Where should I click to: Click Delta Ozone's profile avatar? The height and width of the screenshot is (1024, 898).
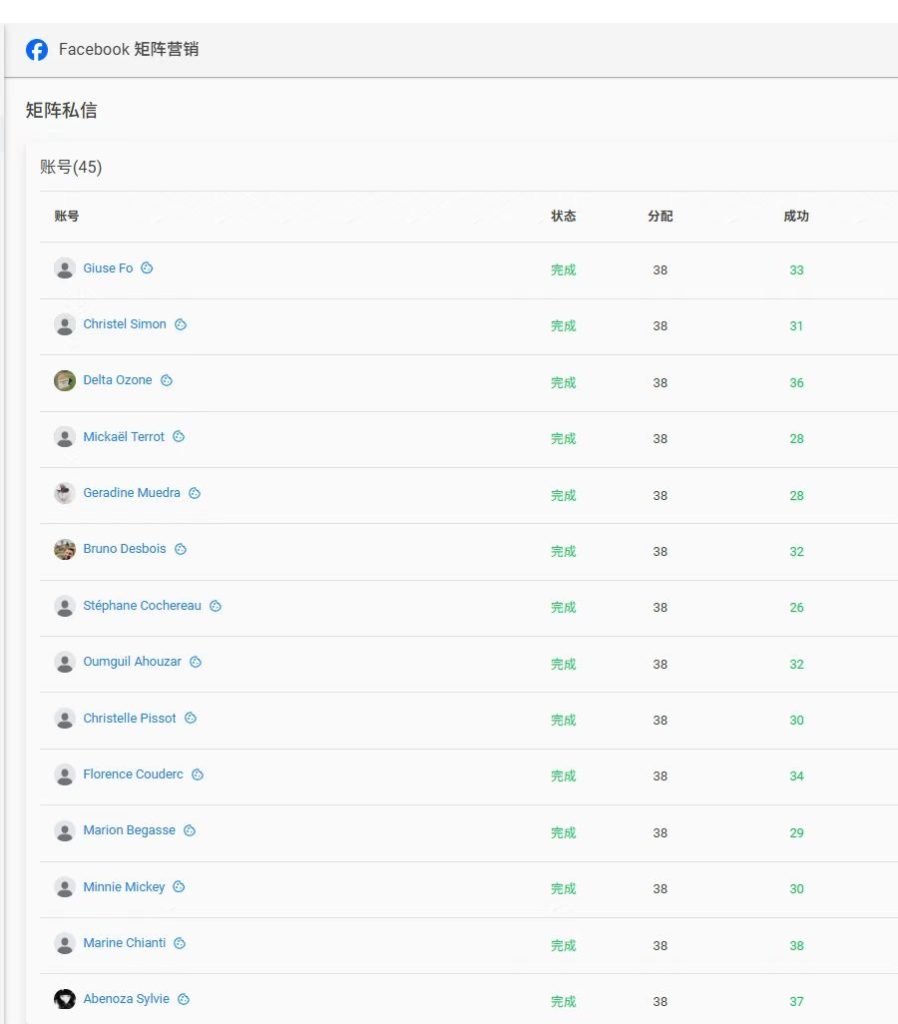tap(65, 381)
